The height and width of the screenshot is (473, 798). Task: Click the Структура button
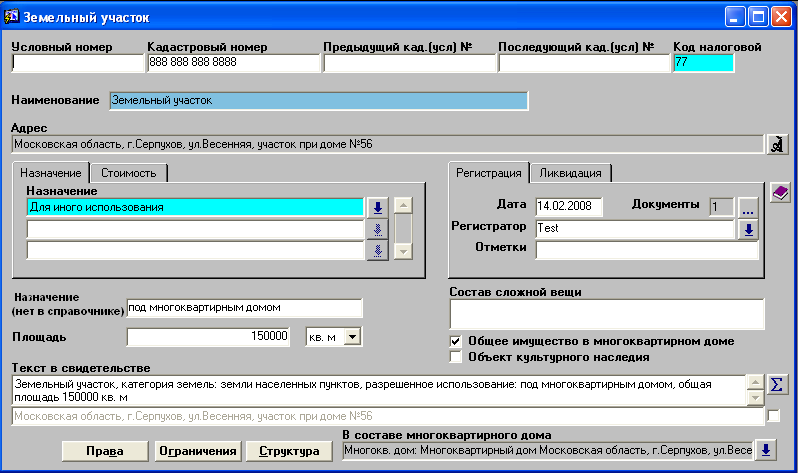tap(289, 451)
